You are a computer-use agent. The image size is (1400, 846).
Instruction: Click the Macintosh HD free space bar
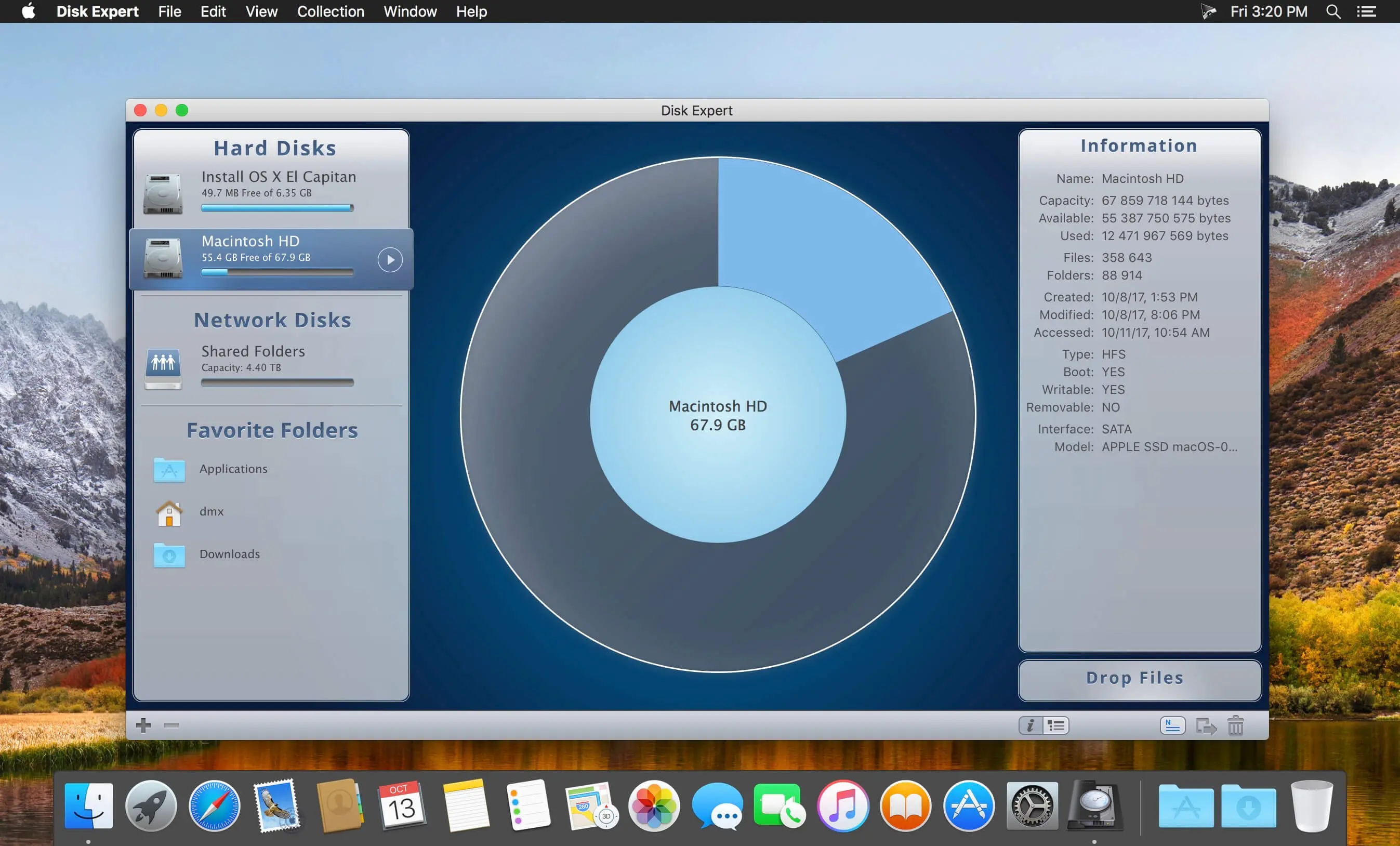coord(278,272)
